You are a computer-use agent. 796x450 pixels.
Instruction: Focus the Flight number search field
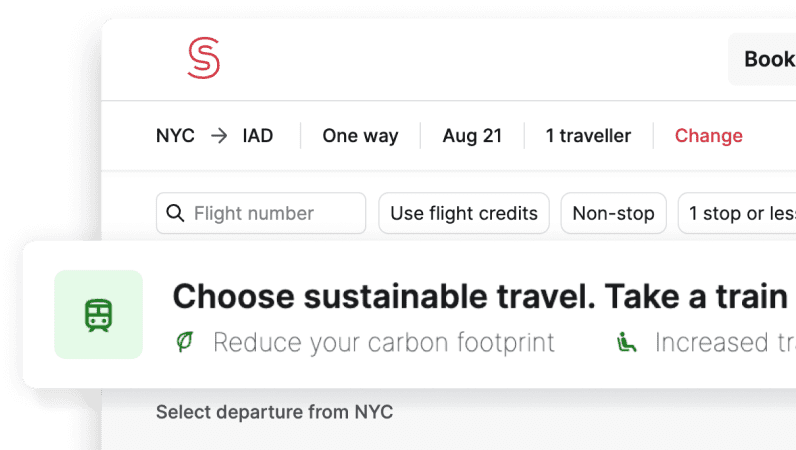tap(261, 213)
